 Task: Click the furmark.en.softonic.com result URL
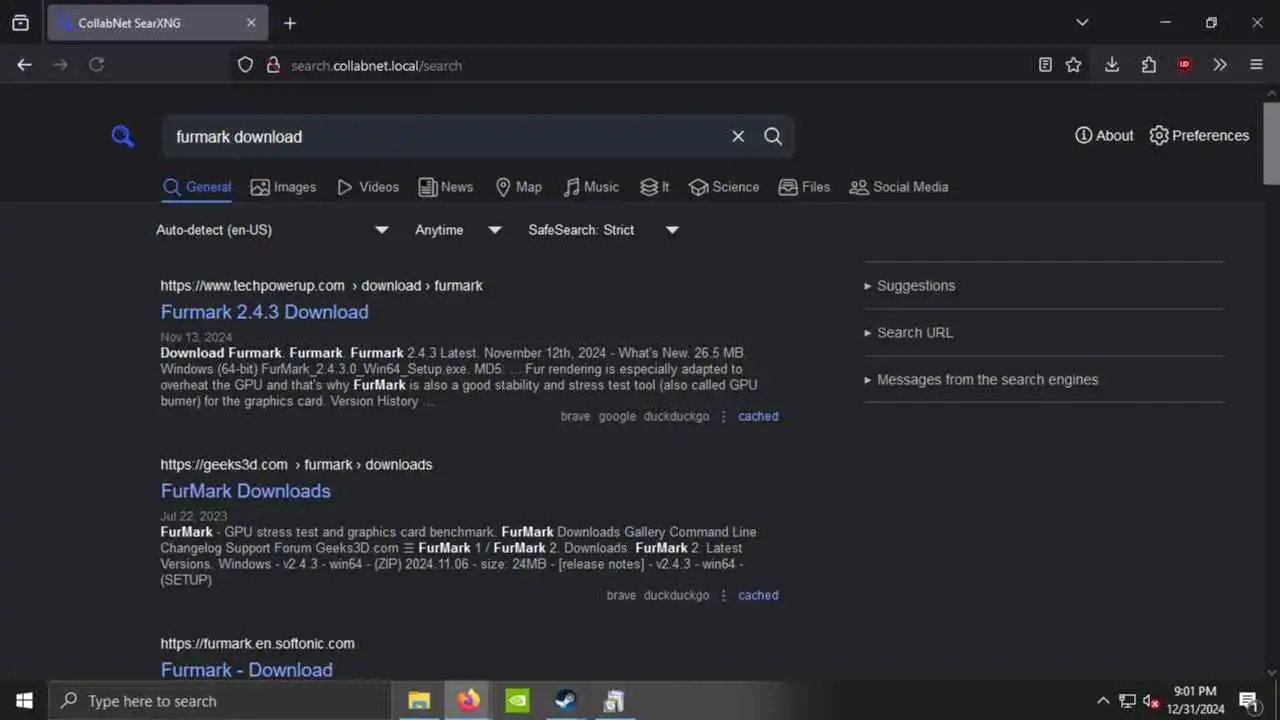[258, 644]
